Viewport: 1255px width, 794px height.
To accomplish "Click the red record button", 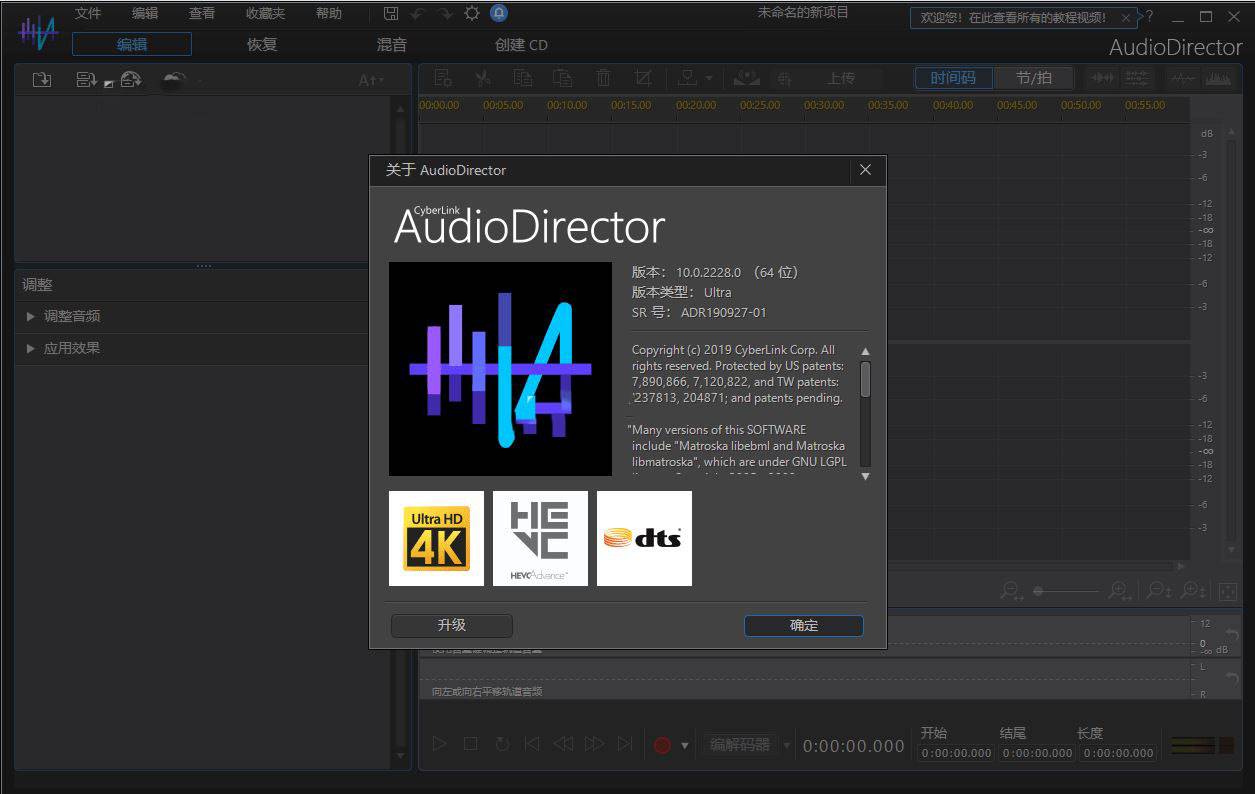I will coord(661,745).
